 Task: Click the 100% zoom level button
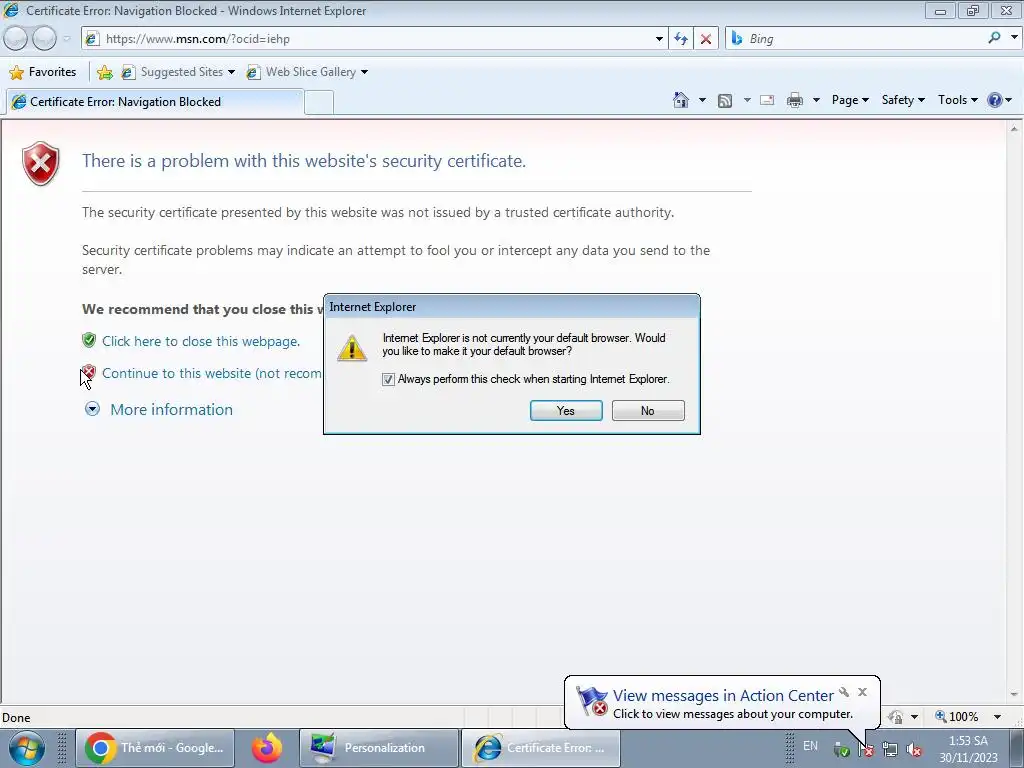957,716
